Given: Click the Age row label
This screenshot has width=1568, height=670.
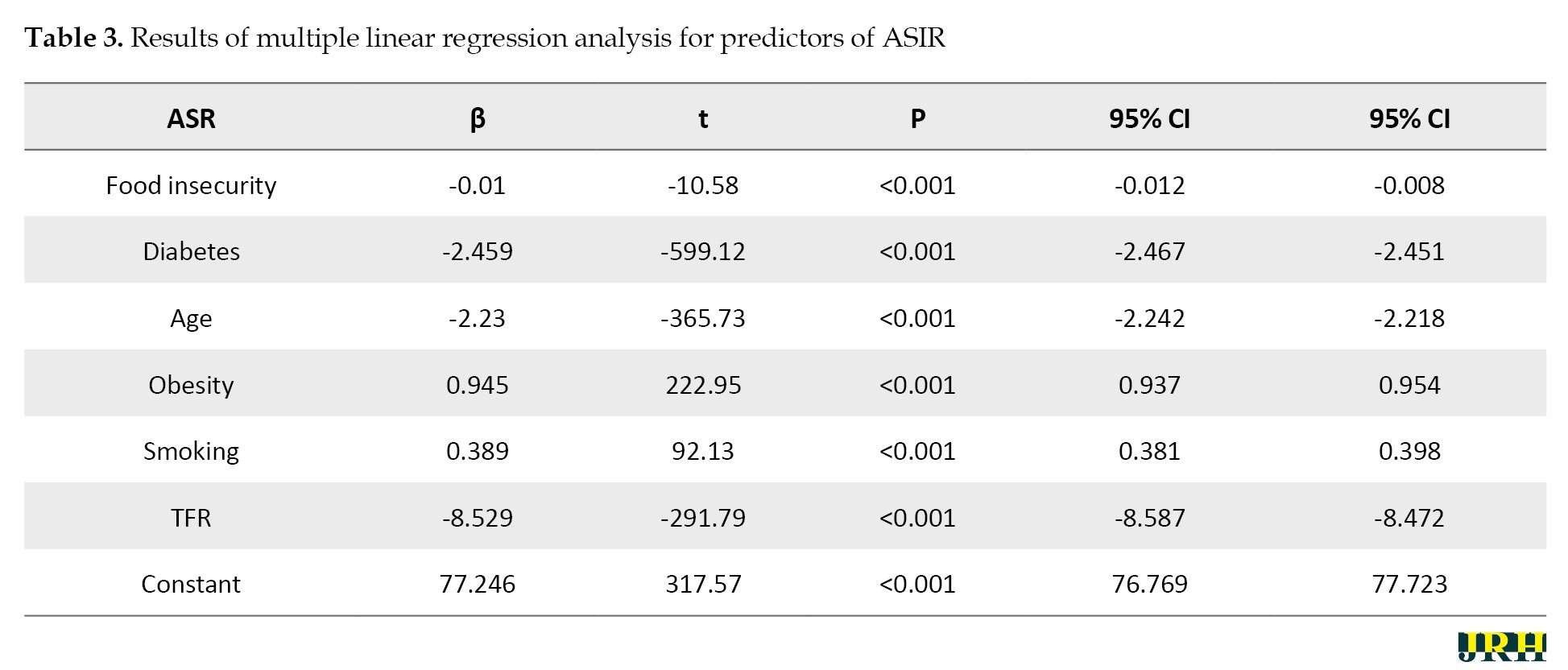Looking at the screenshot, I should click(191, 319).
